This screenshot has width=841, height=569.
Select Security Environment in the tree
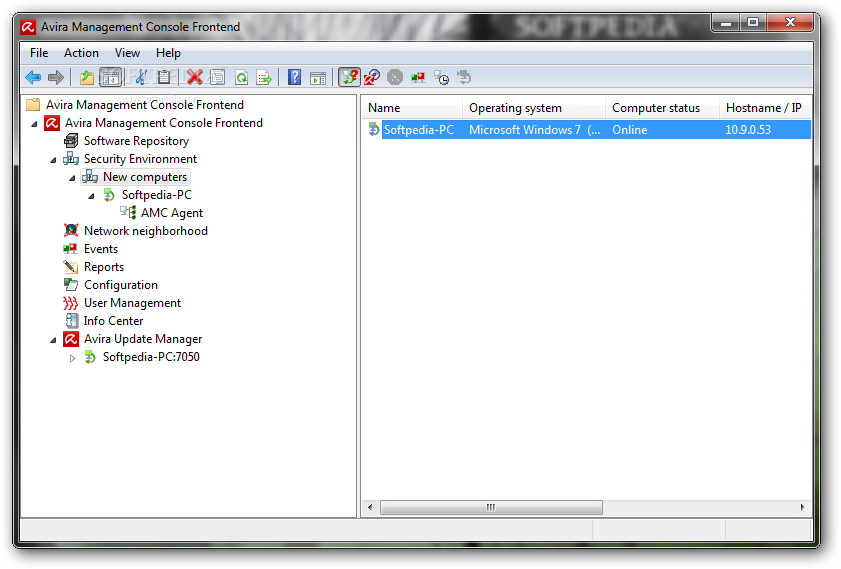tap(141, 159)
